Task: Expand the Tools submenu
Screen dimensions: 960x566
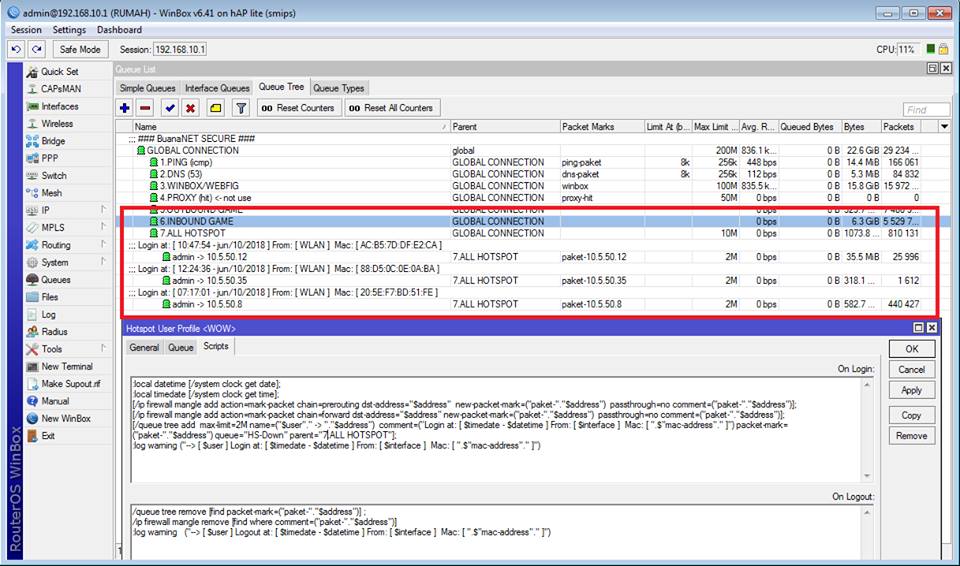Action: (x=67, y=349)
